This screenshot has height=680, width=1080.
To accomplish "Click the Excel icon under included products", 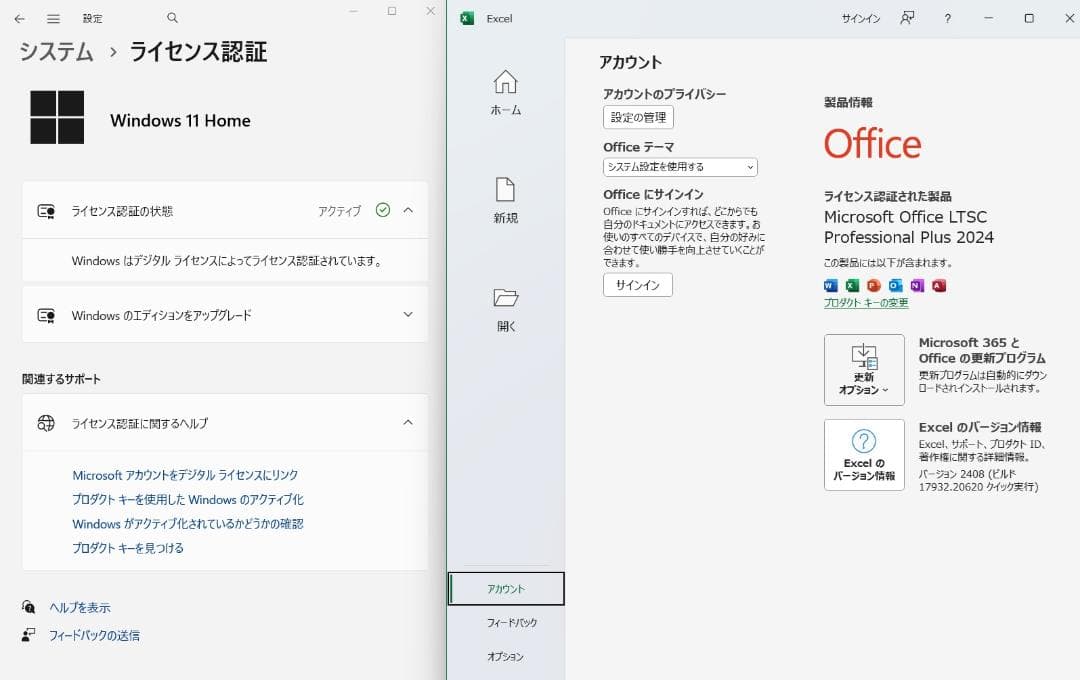I will tap(852, 286).
